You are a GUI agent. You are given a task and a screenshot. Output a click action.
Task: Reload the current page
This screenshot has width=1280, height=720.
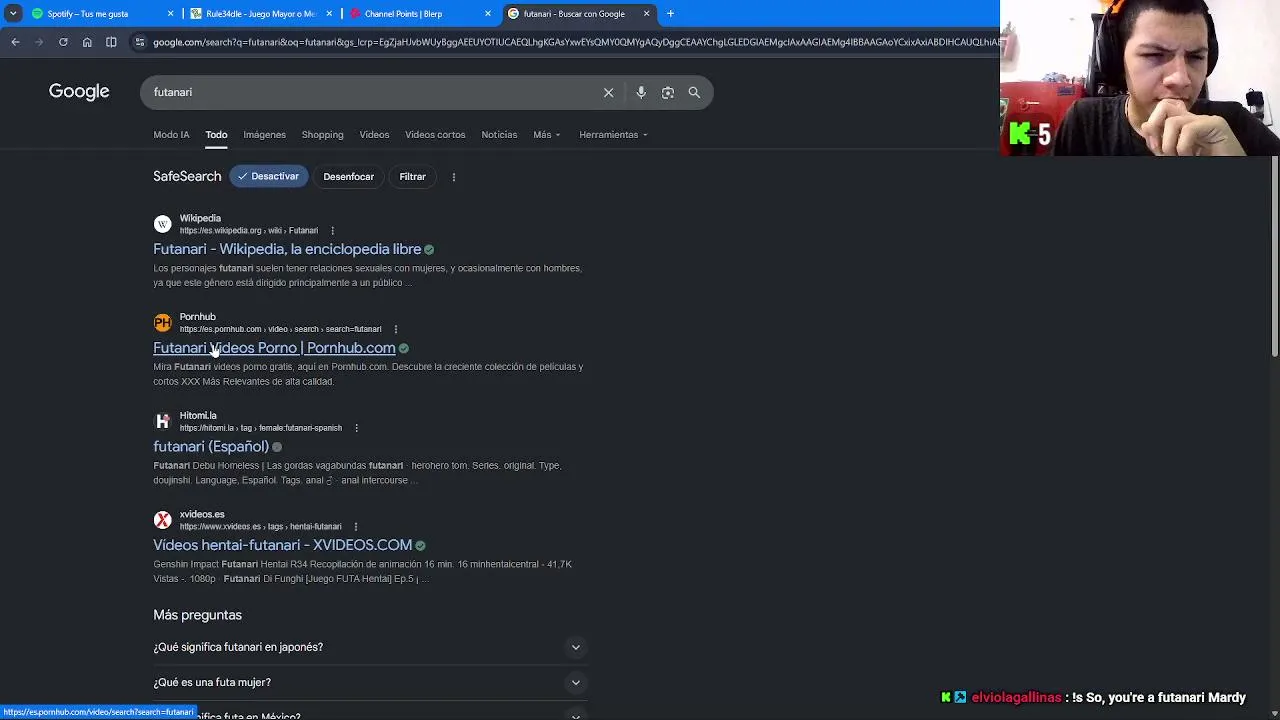[x=63, y=42]
